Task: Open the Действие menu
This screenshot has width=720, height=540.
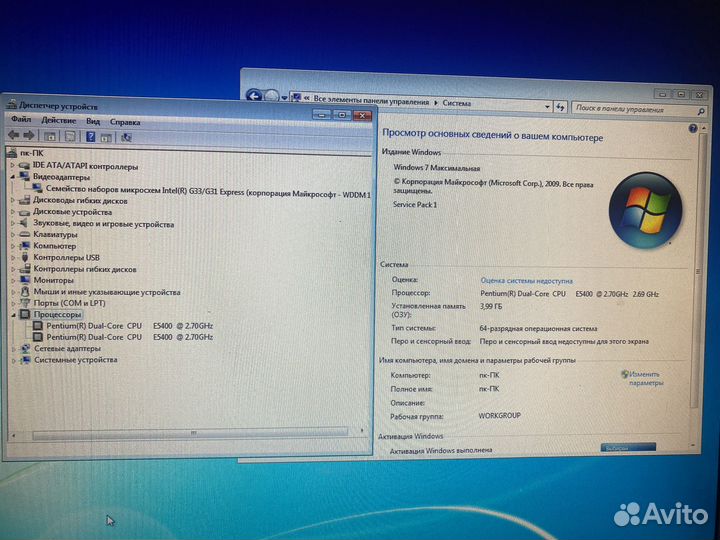Action: [x=59, y=120]
